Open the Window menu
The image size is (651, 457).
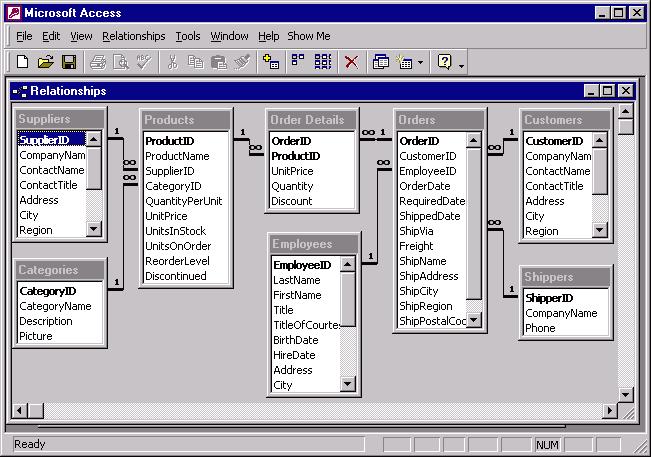(229, 37)
